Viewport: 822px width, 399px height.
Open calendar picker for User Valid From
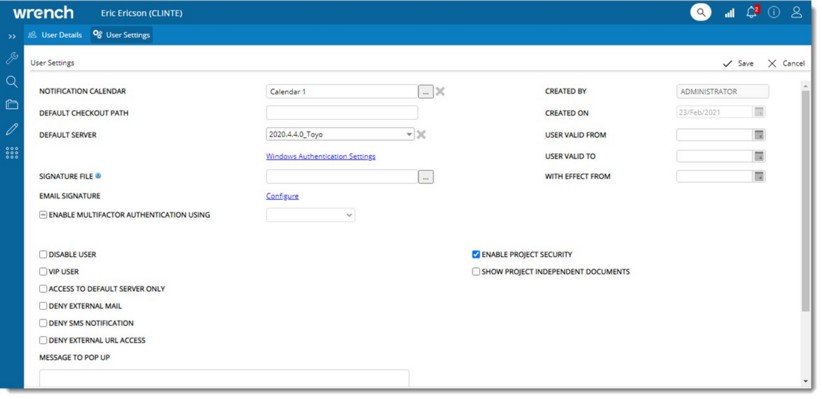pyautogui.click(x=759, y=135)
